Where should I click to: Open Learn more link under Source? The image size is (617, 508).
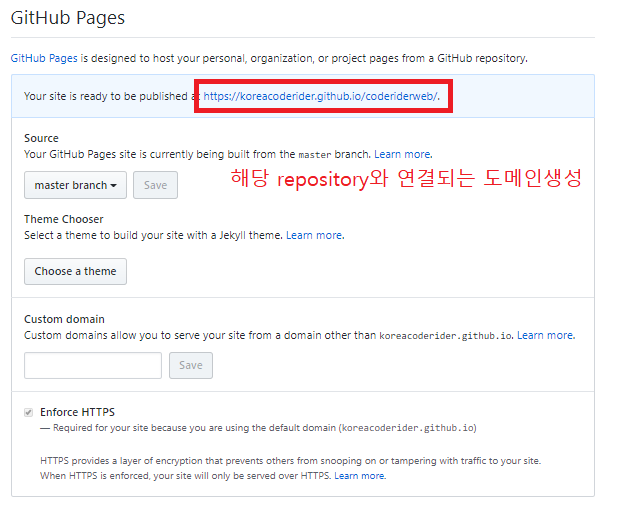[x=403, y=154]
